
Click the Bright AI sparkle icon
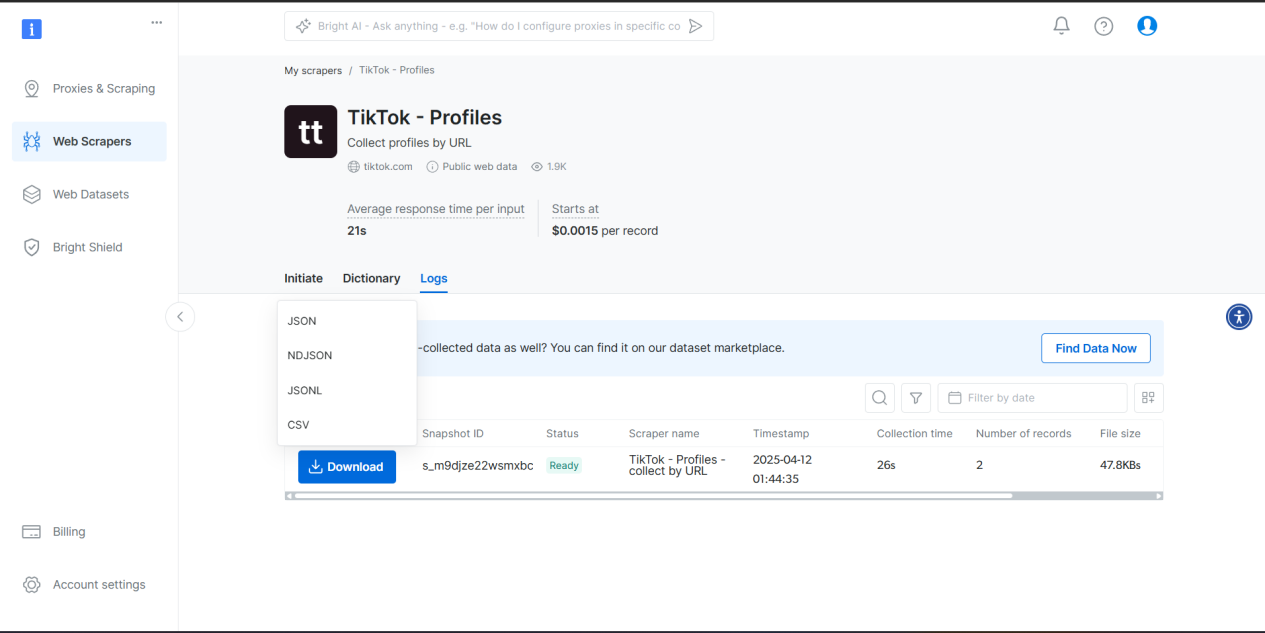[x=304, y=26]
